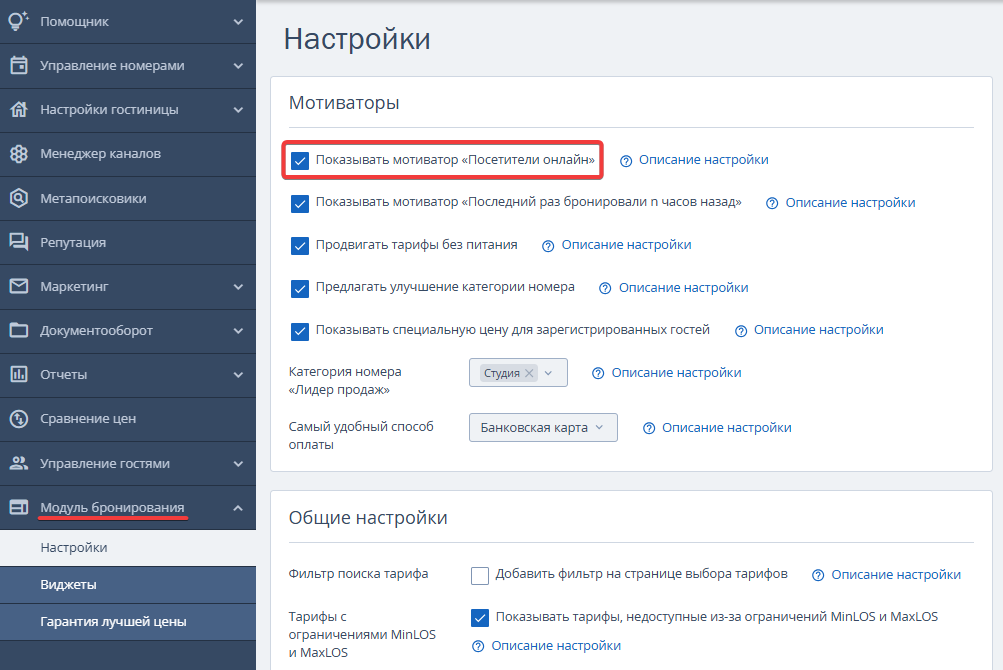Collapse the Модуль бронирования section arrow
The width and height of the screenshot is (1003, 670).
pyautogui.click(x=238, y=507)
